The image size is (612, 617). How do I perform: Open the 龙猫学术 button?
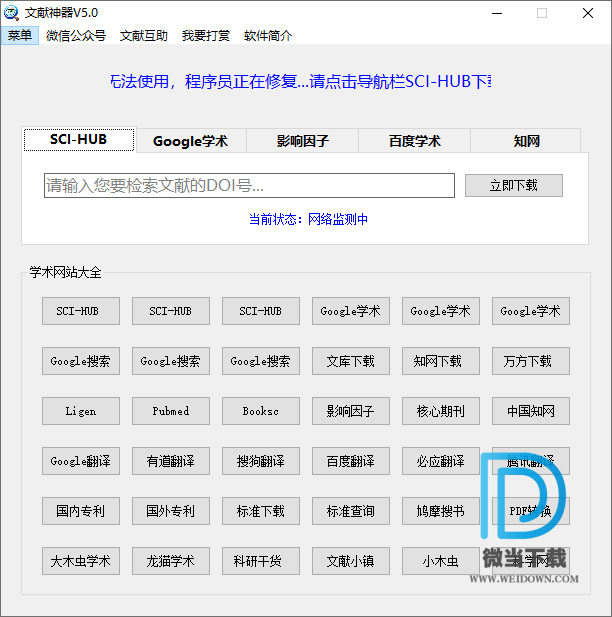171,561
